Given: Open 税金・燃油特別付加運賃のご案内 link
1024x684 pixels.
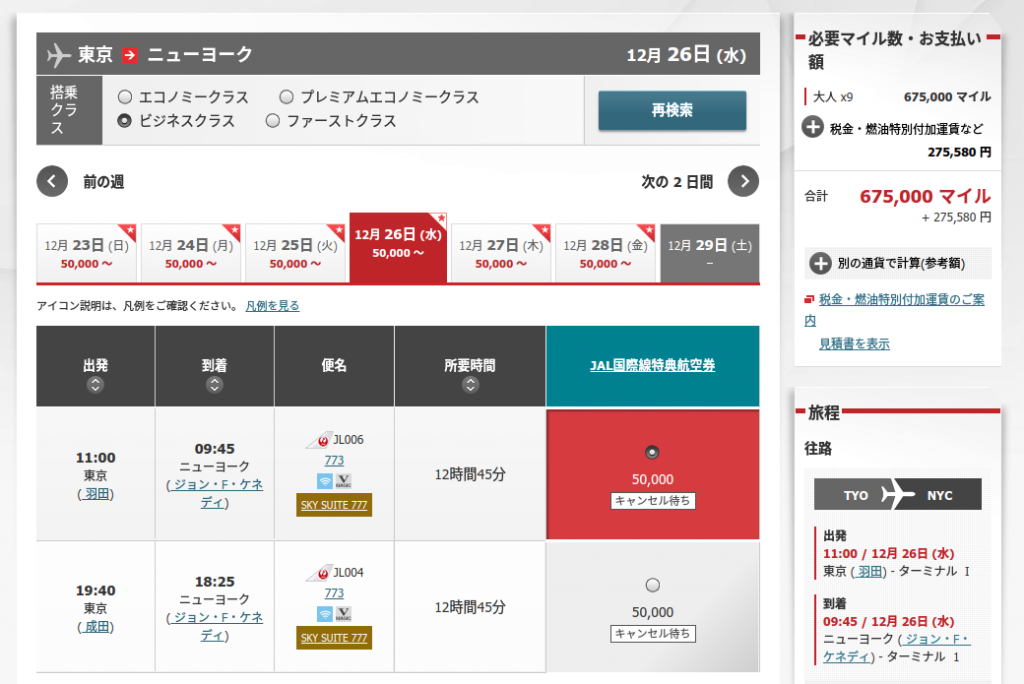Looking at the screenshot, I should click(894, 310).
